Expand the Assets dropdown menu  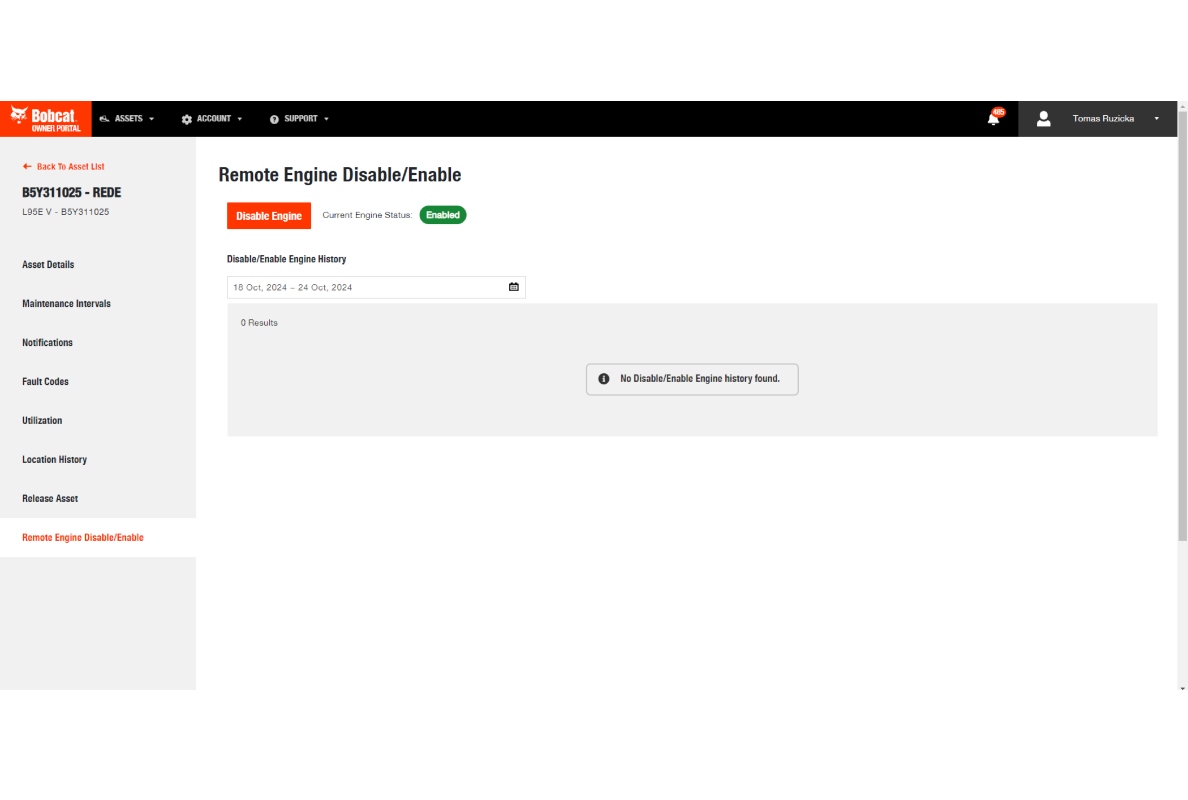[x=127, y=119]
